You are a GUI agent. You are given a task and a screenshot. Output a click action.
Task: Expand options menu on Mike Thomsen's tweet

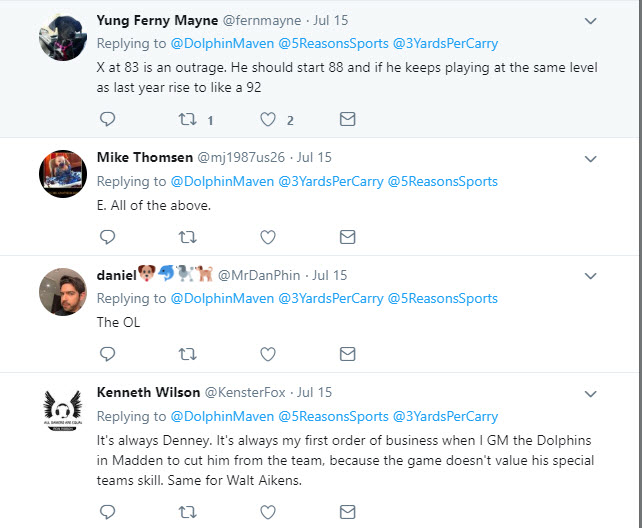click(590, 158)
